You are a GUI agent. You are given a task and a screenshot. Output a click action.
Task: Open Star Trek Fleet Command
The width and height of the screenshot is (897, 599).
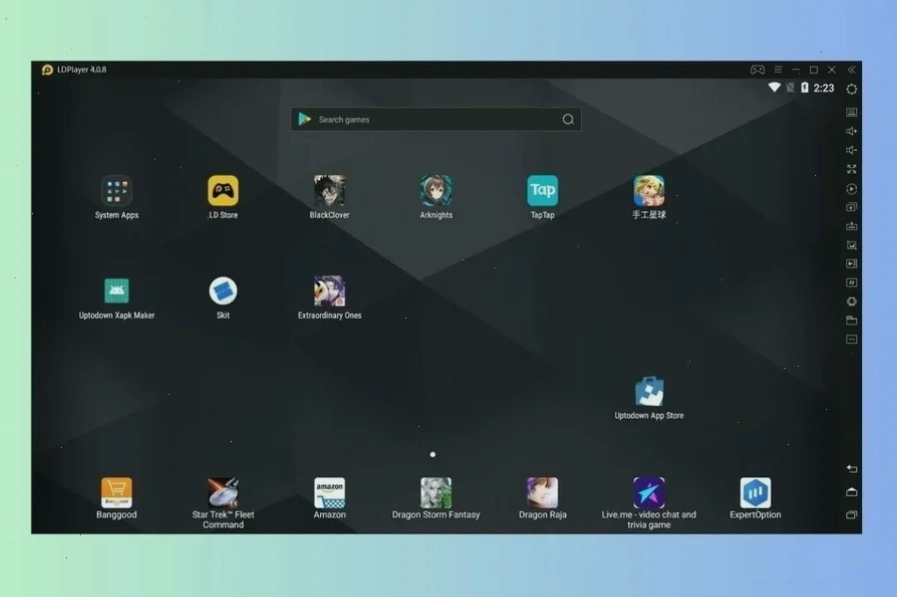pos(223,493)
